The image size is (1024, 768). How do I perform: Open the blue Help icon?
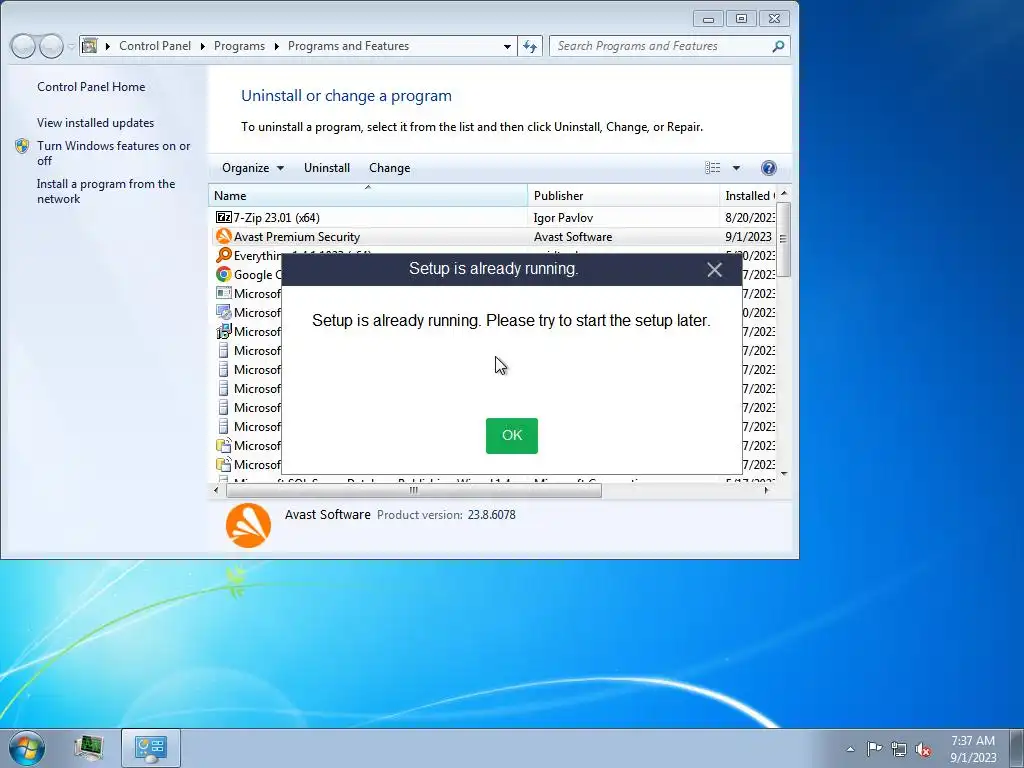[769, 168]
